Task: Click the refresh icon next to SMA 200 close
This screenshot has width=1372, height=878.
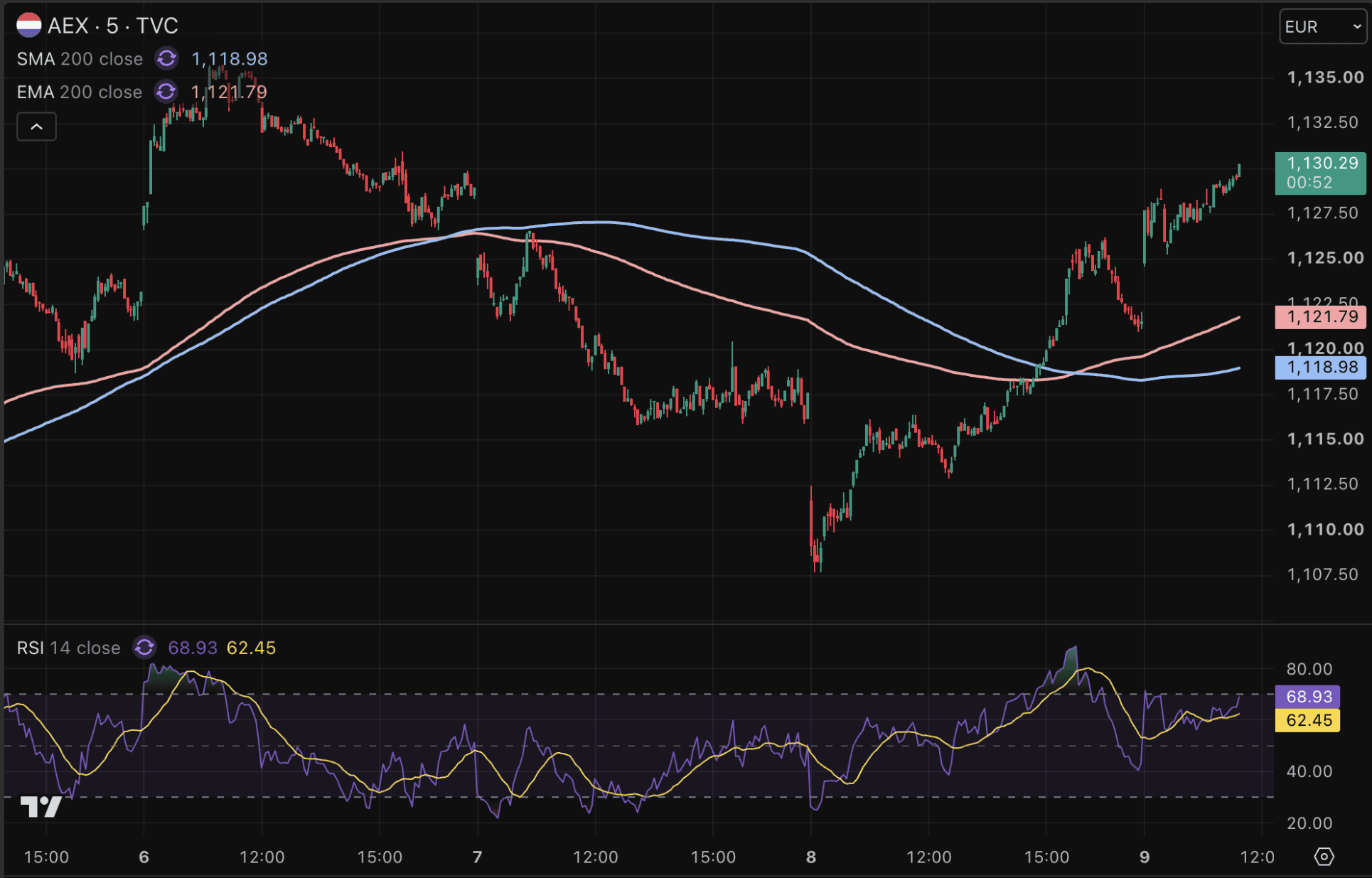Action: coord(166,58)
